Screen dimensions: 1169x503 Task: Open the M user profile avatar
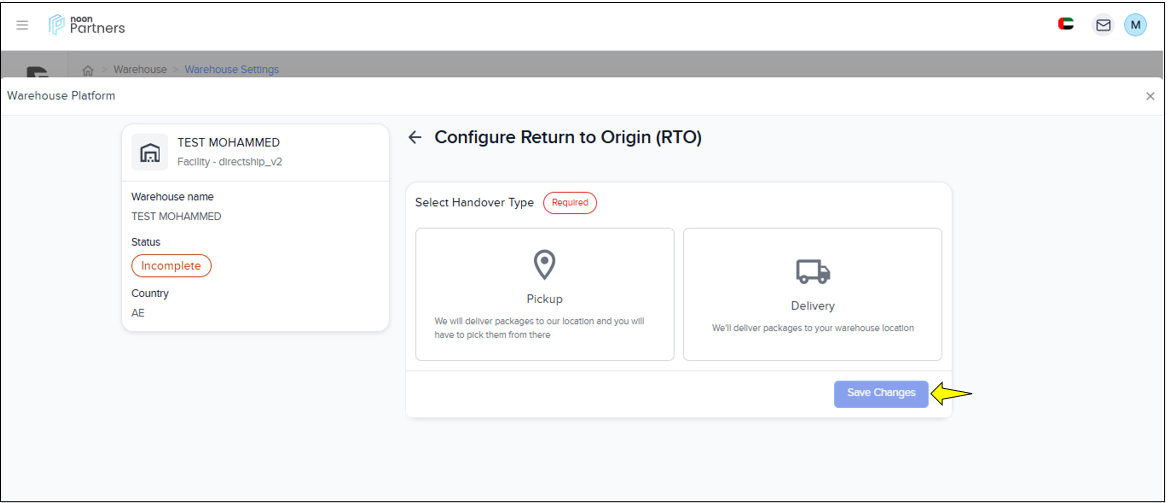click(x=1135, y=25)
